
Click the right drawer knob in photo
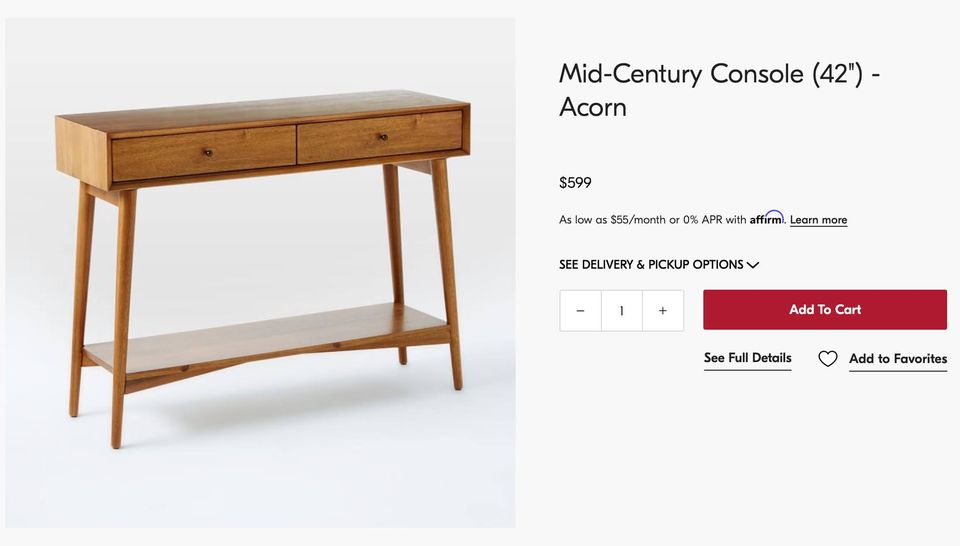coord(381,136)
